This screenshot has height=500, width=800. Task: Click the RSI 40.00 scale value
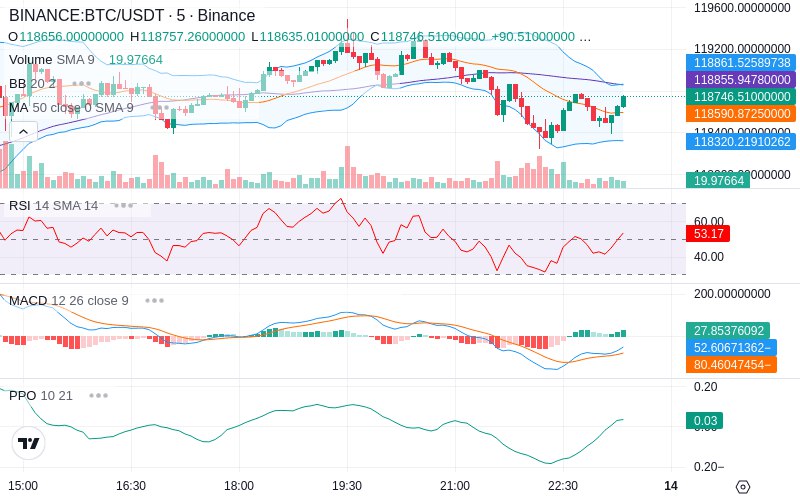pyautogui.click(x=709, y=257)
